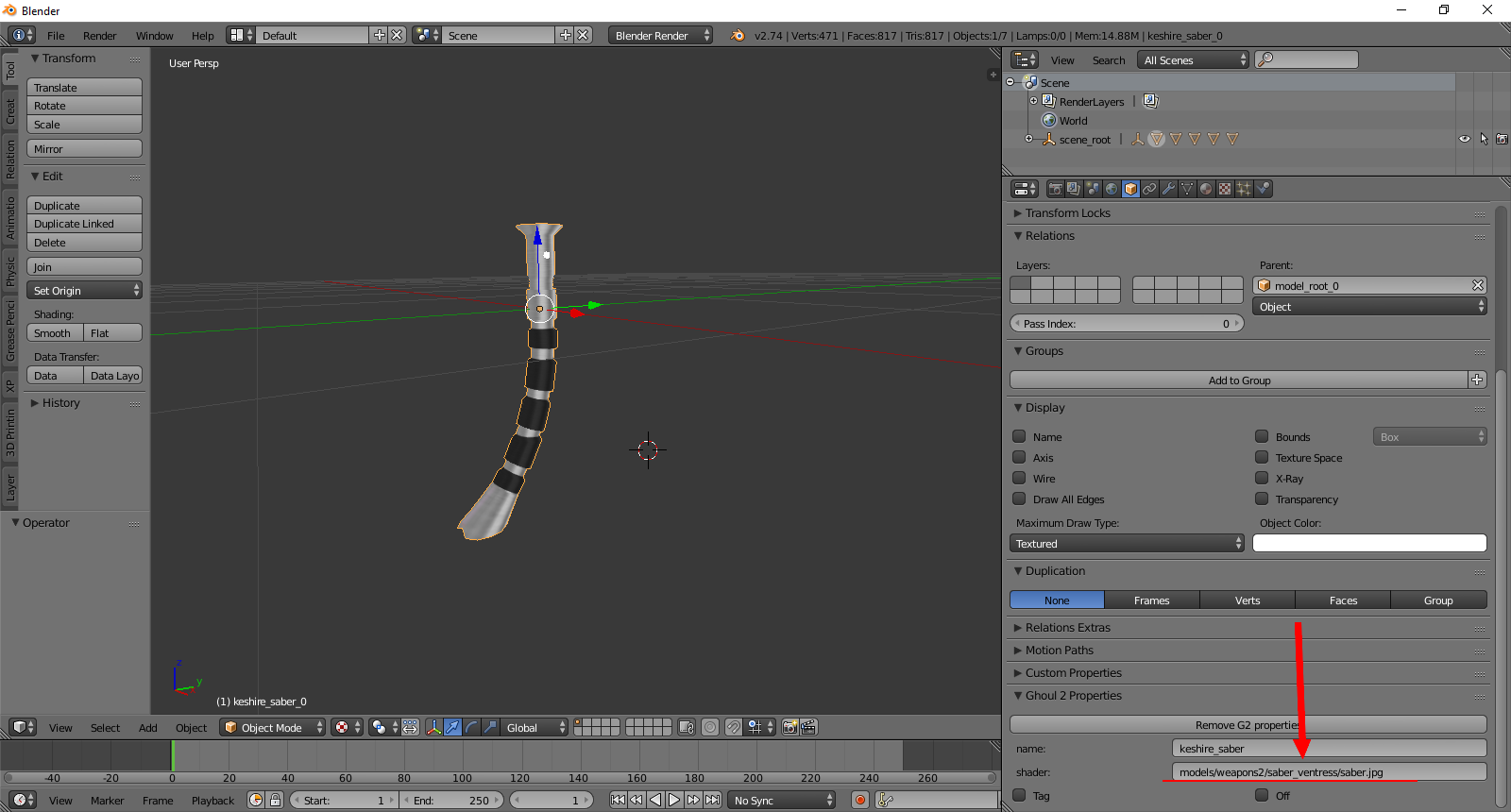
Task: Open the Particles properties tab
Action: (1244, 189)
